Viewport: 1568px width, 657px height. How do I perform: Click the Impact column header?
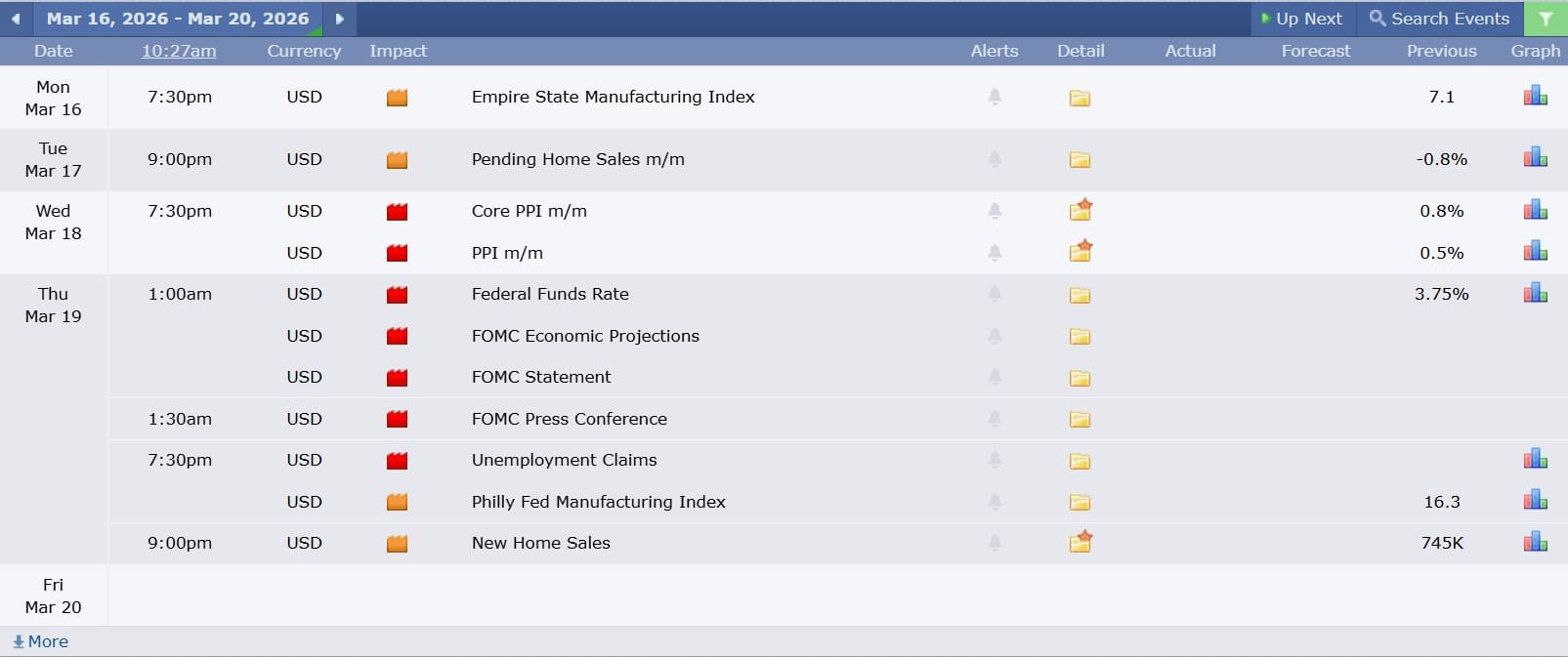[398, 51]
